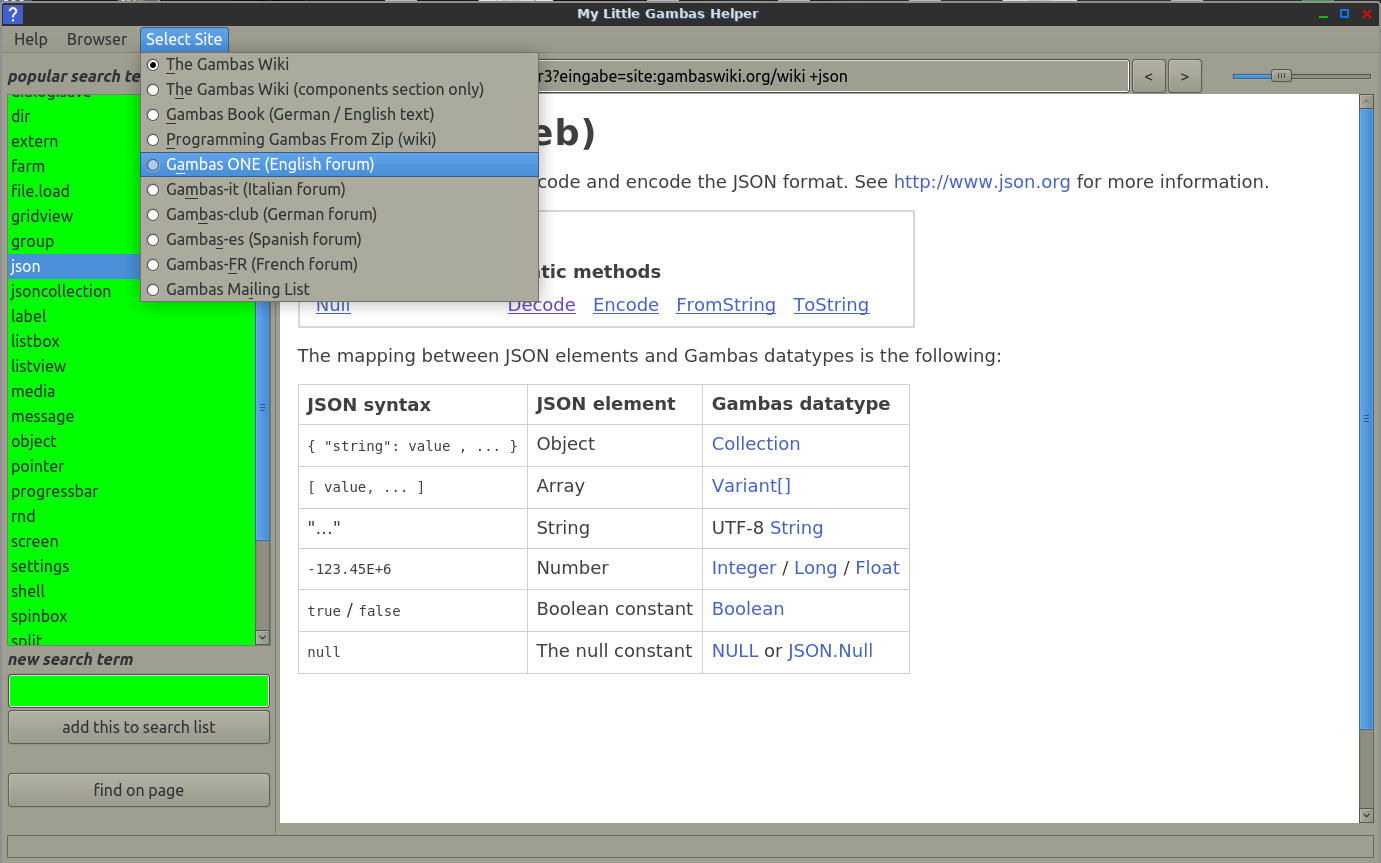Image resolution: width=1381 pixels, height=863 pixels.
Task: Click the browser back arrow button
Action: 1148,76
